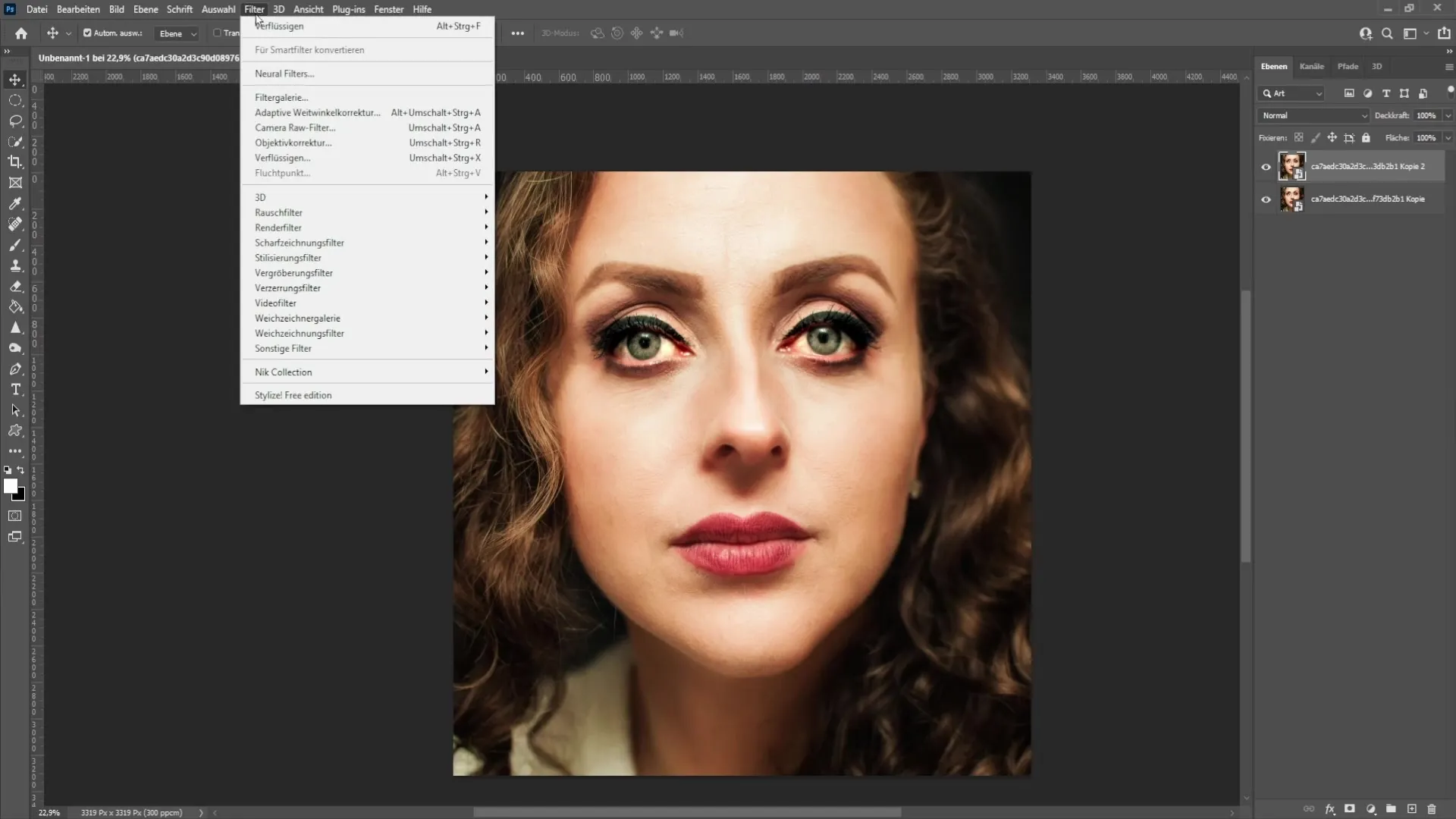The height and width of the screenshot is (819, 1456).
Task: Toggle layer filtering switch on
Action: (1451, 92)
